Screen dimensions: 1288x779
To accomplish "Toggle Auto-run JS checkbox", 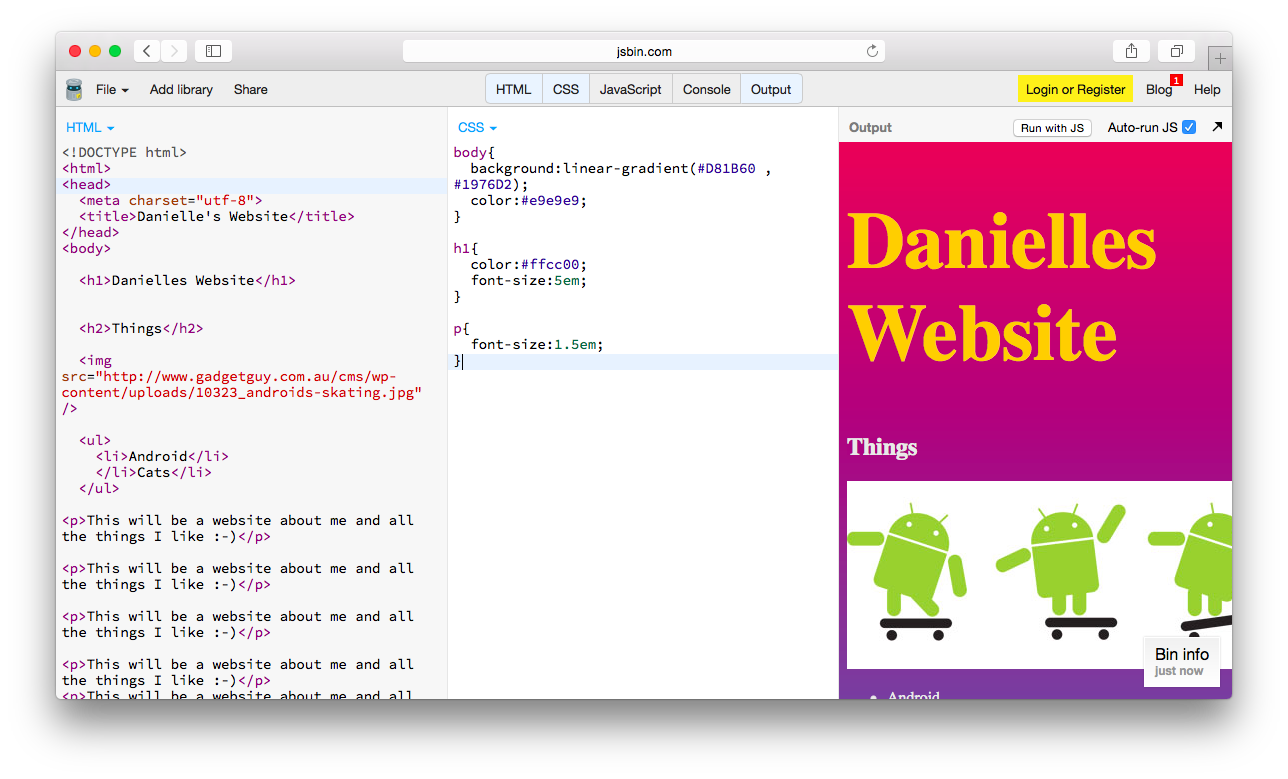I will click(x=1189, y=127).
